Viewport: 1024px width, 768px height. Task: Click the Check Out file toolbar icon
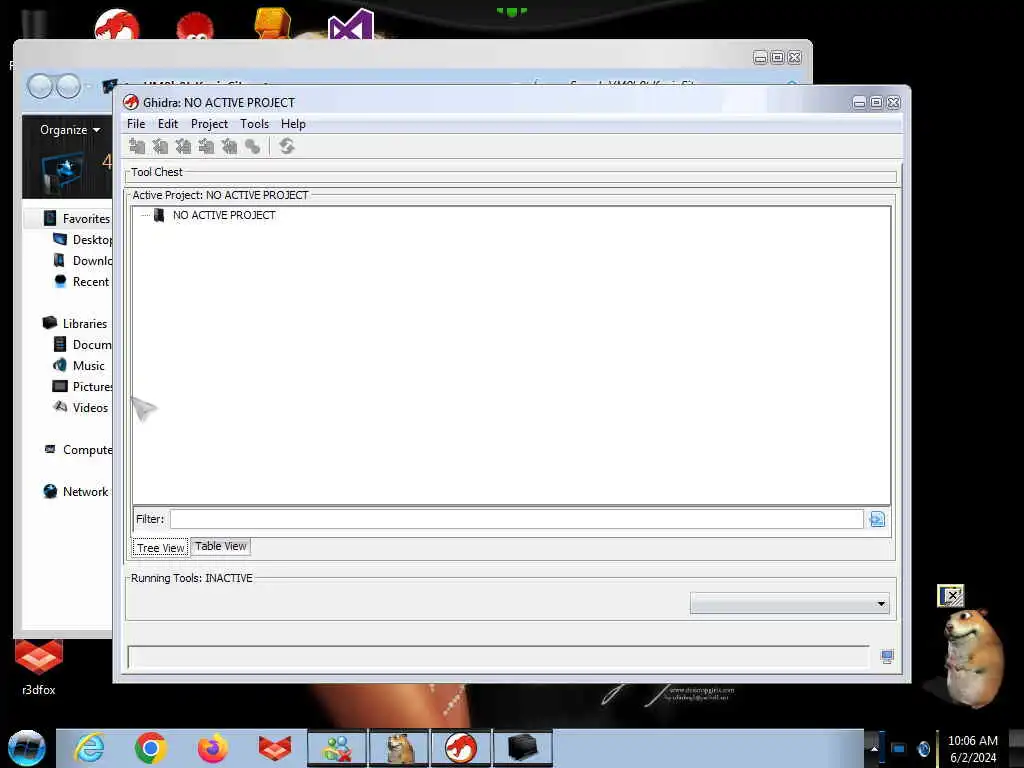click(160, 146)
